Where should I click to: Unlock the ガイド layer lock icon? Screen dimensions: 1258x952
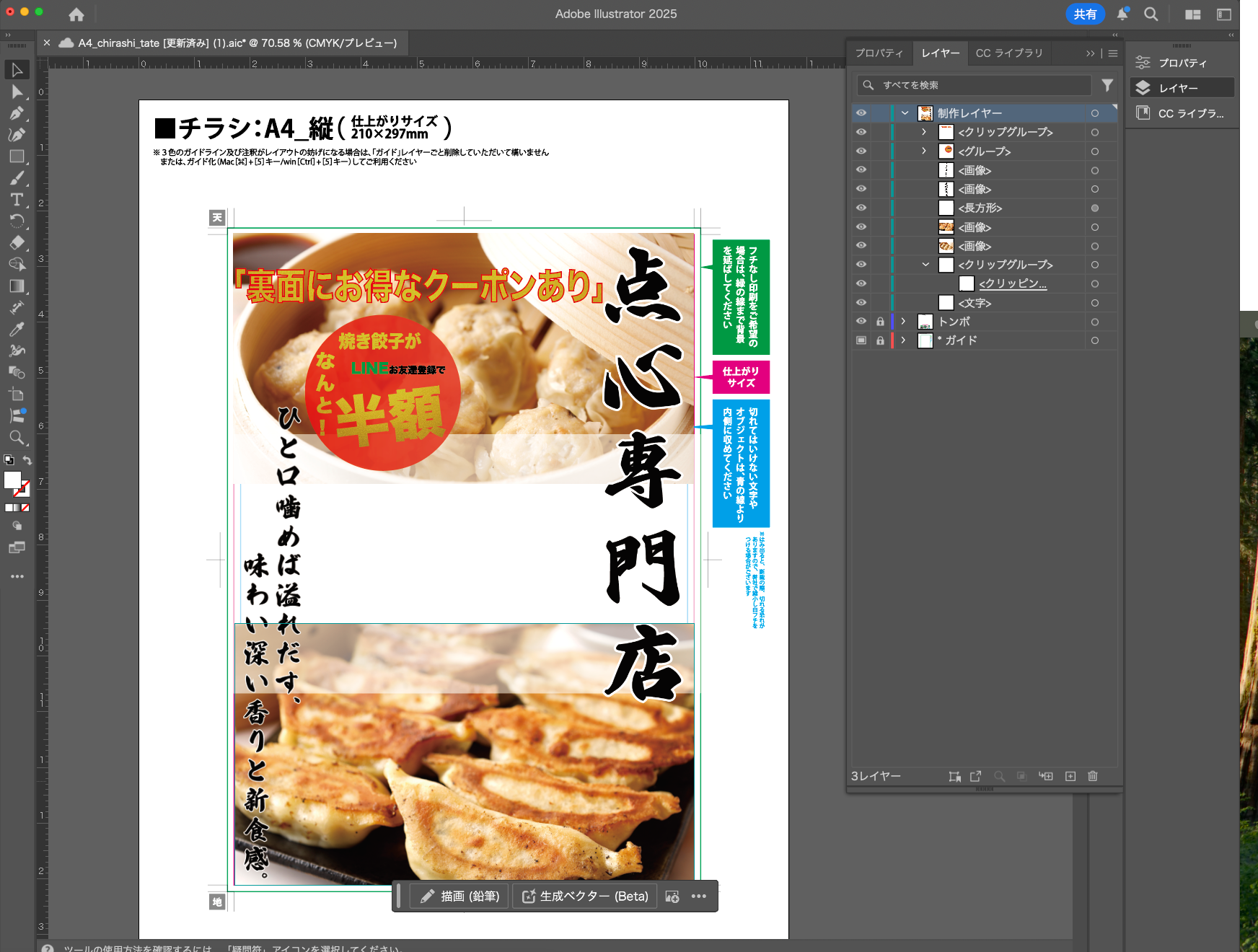[880, 340]
